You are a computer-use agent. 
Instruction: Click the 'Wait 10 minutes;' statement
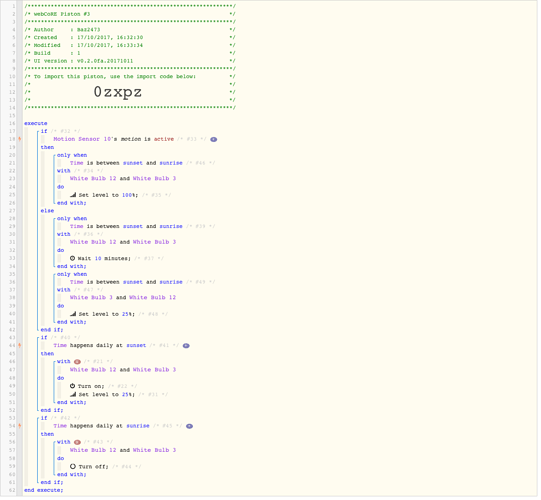tap(104, 259)
